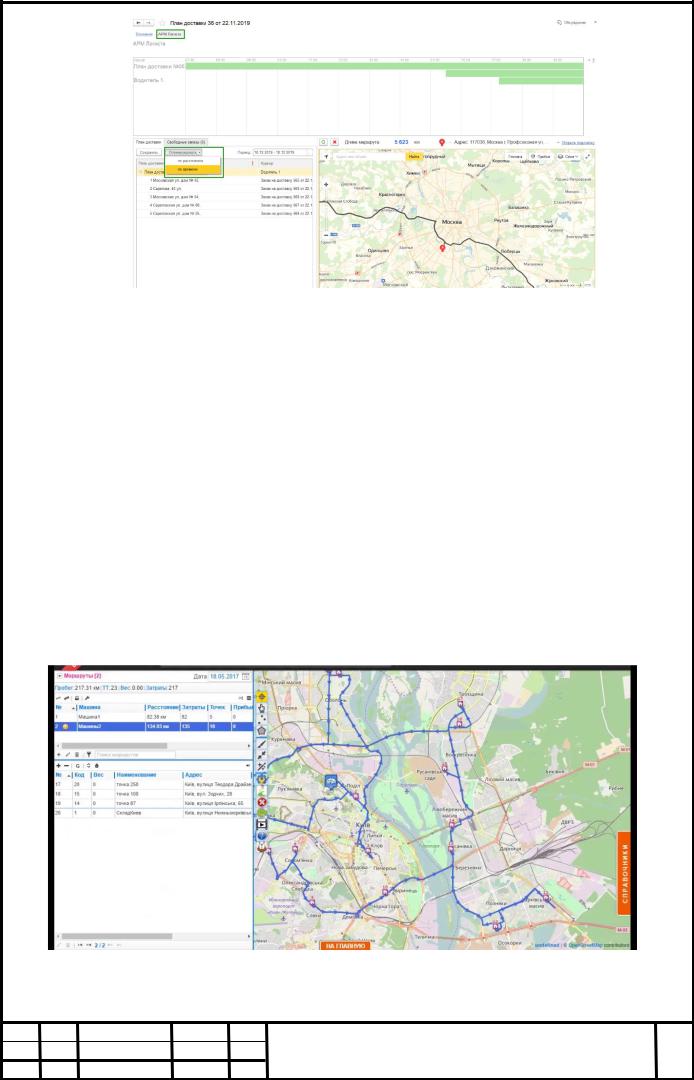Select the hand pointer tool on map toolbar
The image size is (694, 1080).
coord(262,708)
